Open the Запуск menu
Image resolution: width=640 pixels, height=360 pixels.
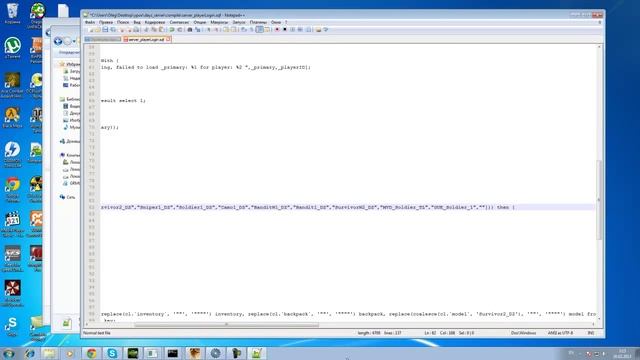click(239, 22)
